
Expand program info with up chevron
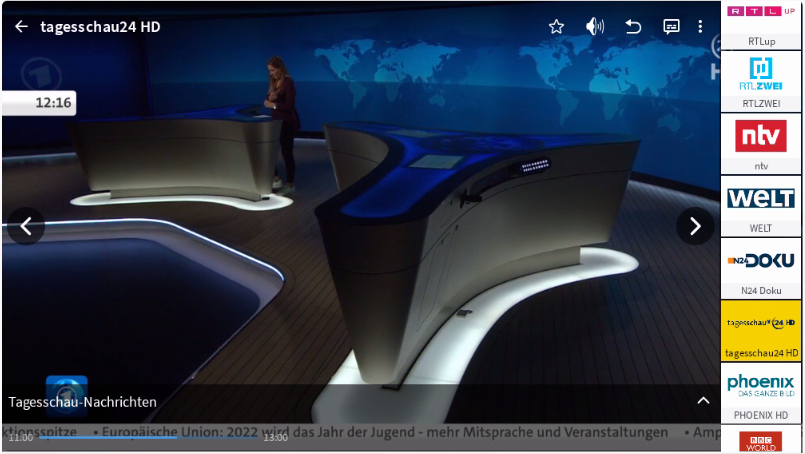point(703,401)
